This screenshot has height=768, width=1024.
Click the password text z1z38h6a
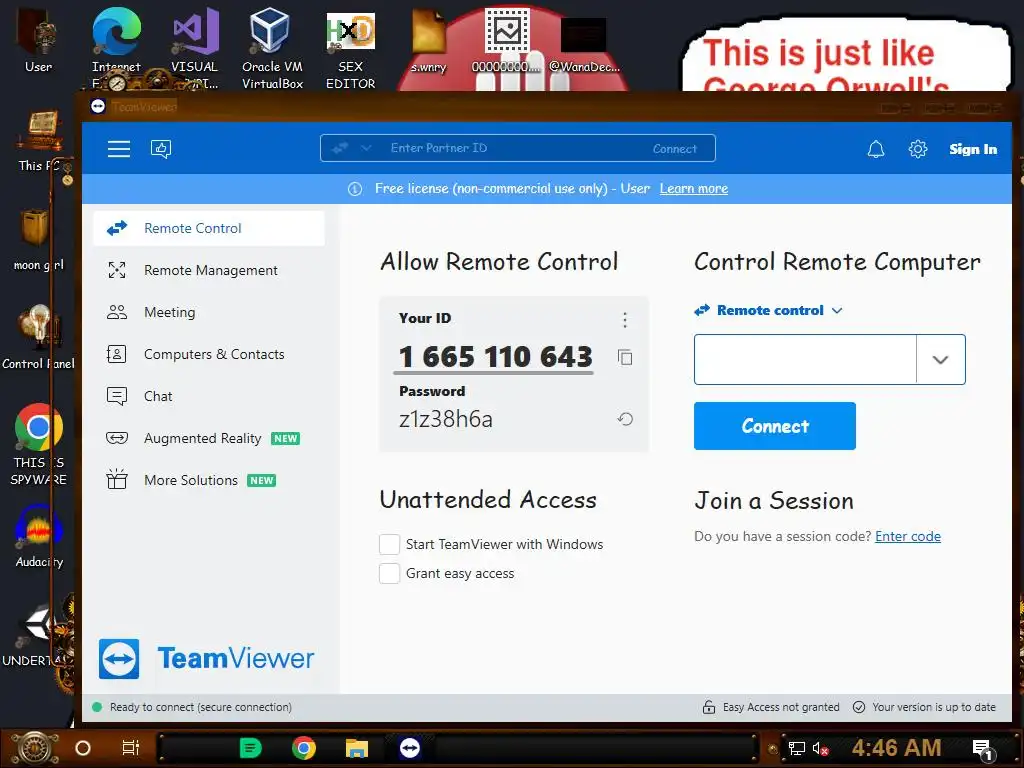[446, 419]
